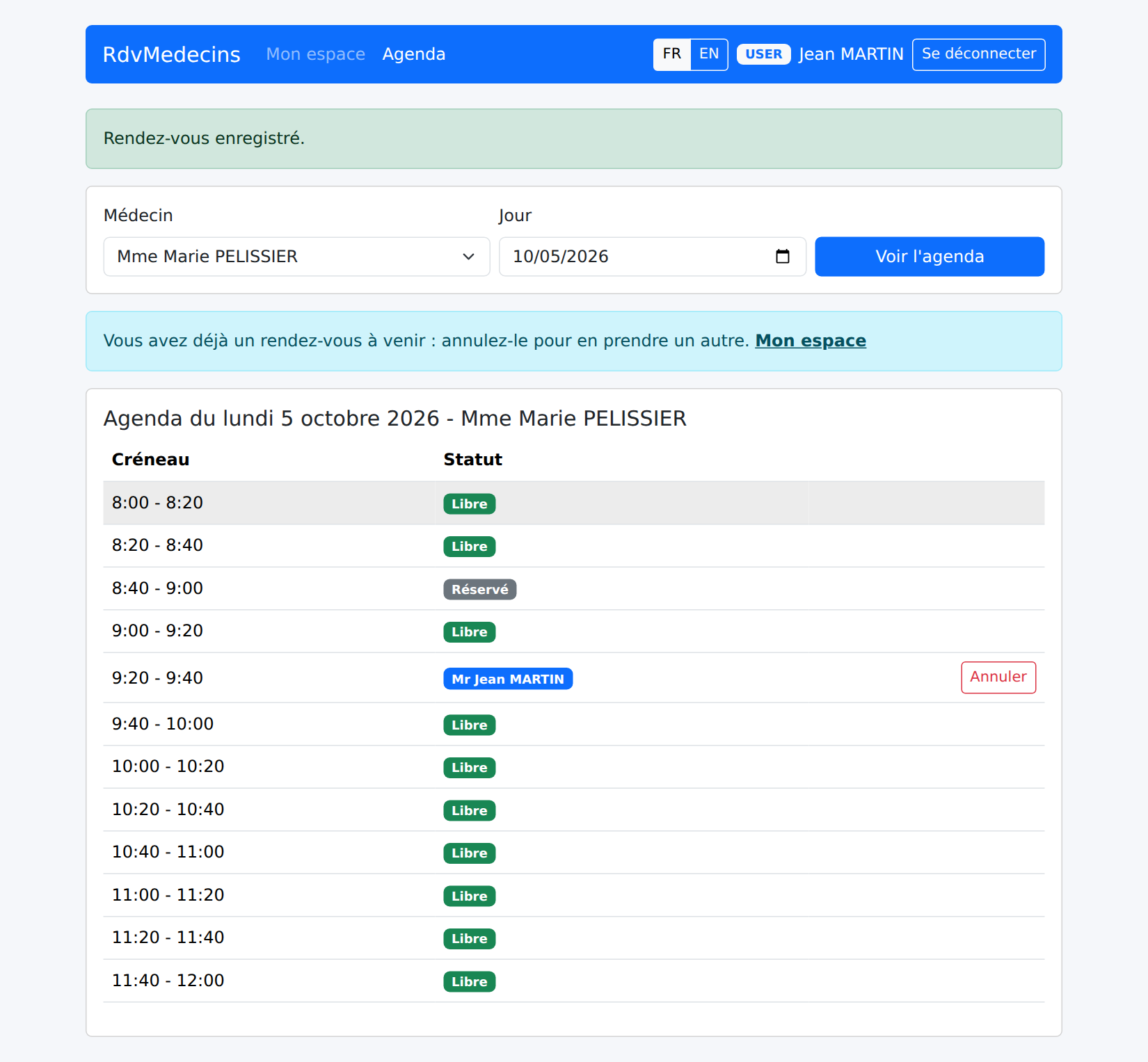The height and width of the screenshot is (1062, 1148).
Task: Click the Créneau column header
Action: (151, 460)
